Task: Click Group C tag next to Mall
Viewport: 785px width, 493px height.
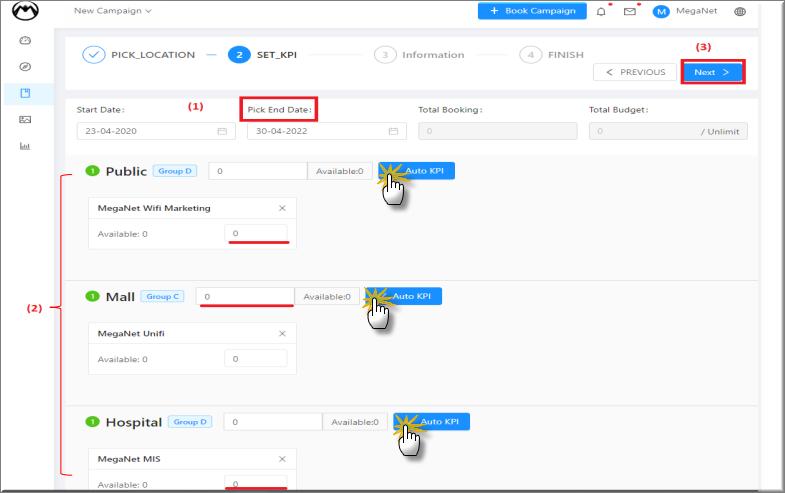Action: [x=163, y=296]
